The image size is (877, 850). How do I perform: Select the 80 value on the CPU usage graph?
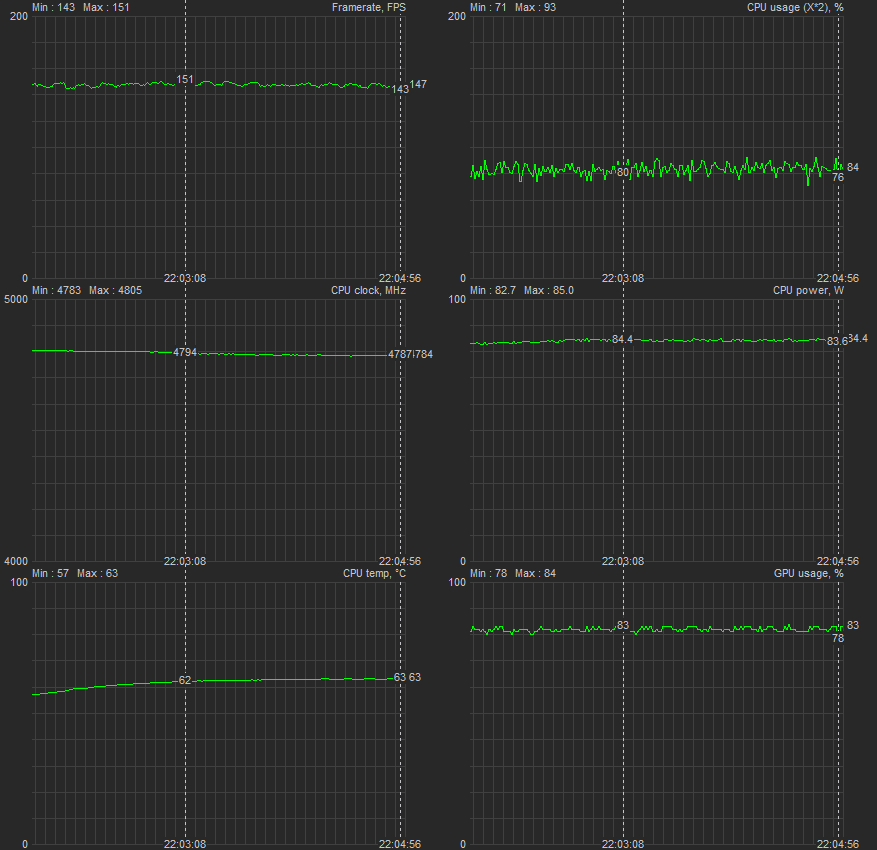click(623, 172)
